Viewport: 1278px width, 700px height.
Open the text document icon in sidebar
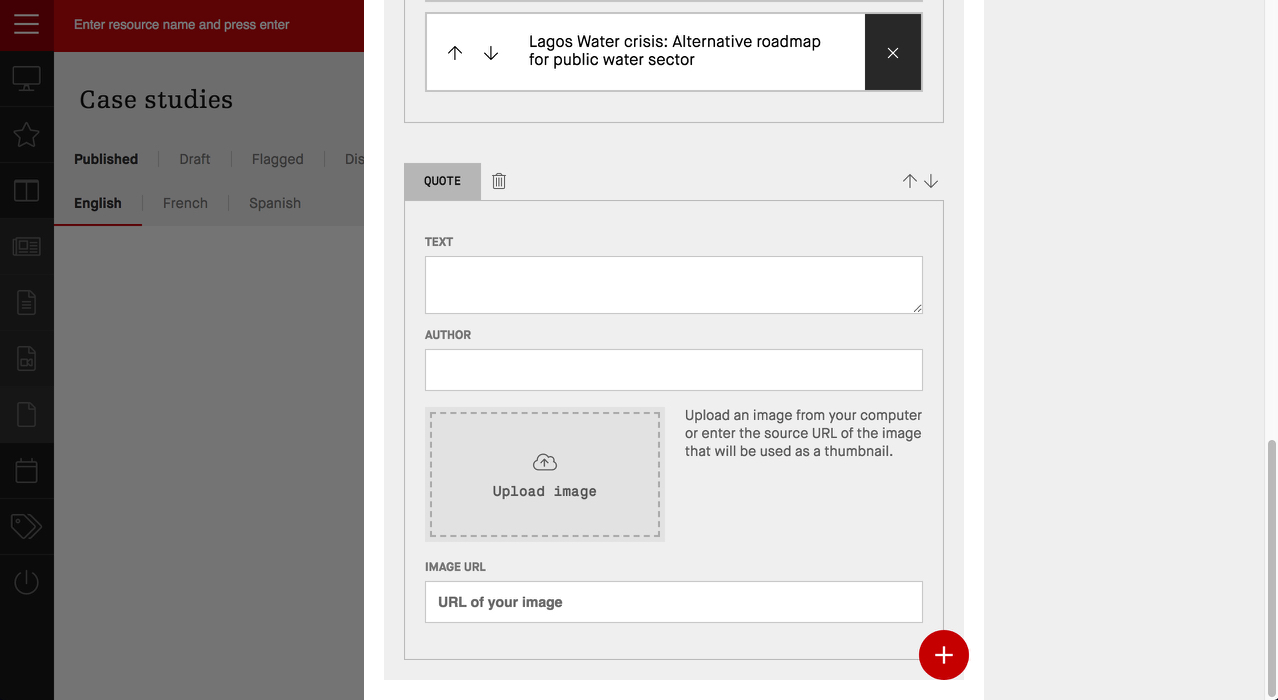tap(27, 302)
